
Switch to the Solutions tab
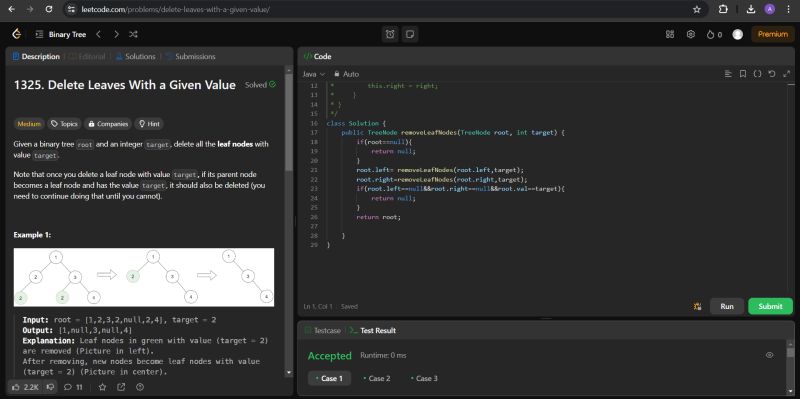[x=135, y=57]
